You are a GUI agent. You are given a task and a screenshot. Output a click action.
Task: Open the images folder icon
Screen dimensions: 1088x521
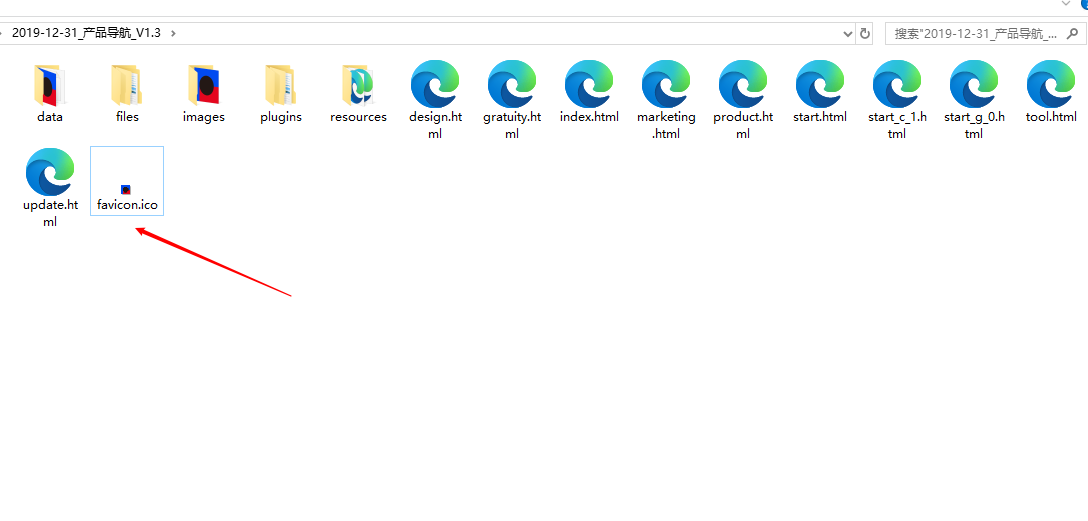point(204,85)
